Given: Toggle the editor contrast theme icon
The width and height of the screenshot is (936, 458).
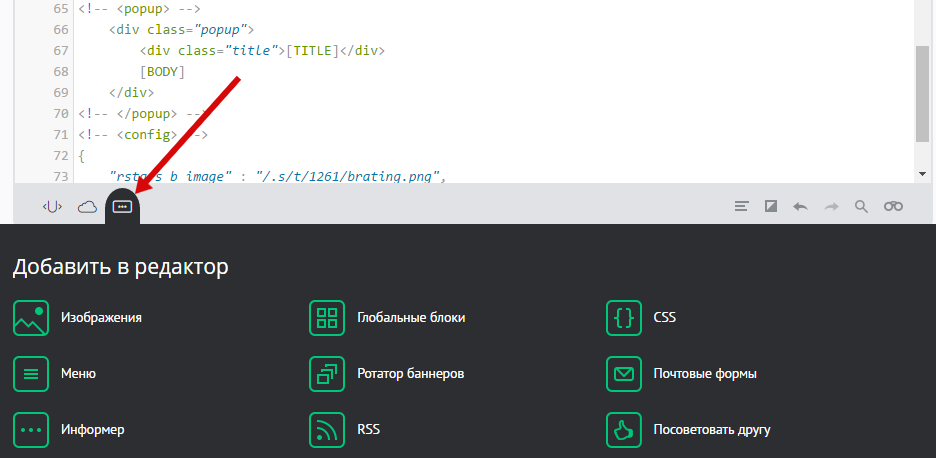Looking at the screenshot, I should [771, 207].
